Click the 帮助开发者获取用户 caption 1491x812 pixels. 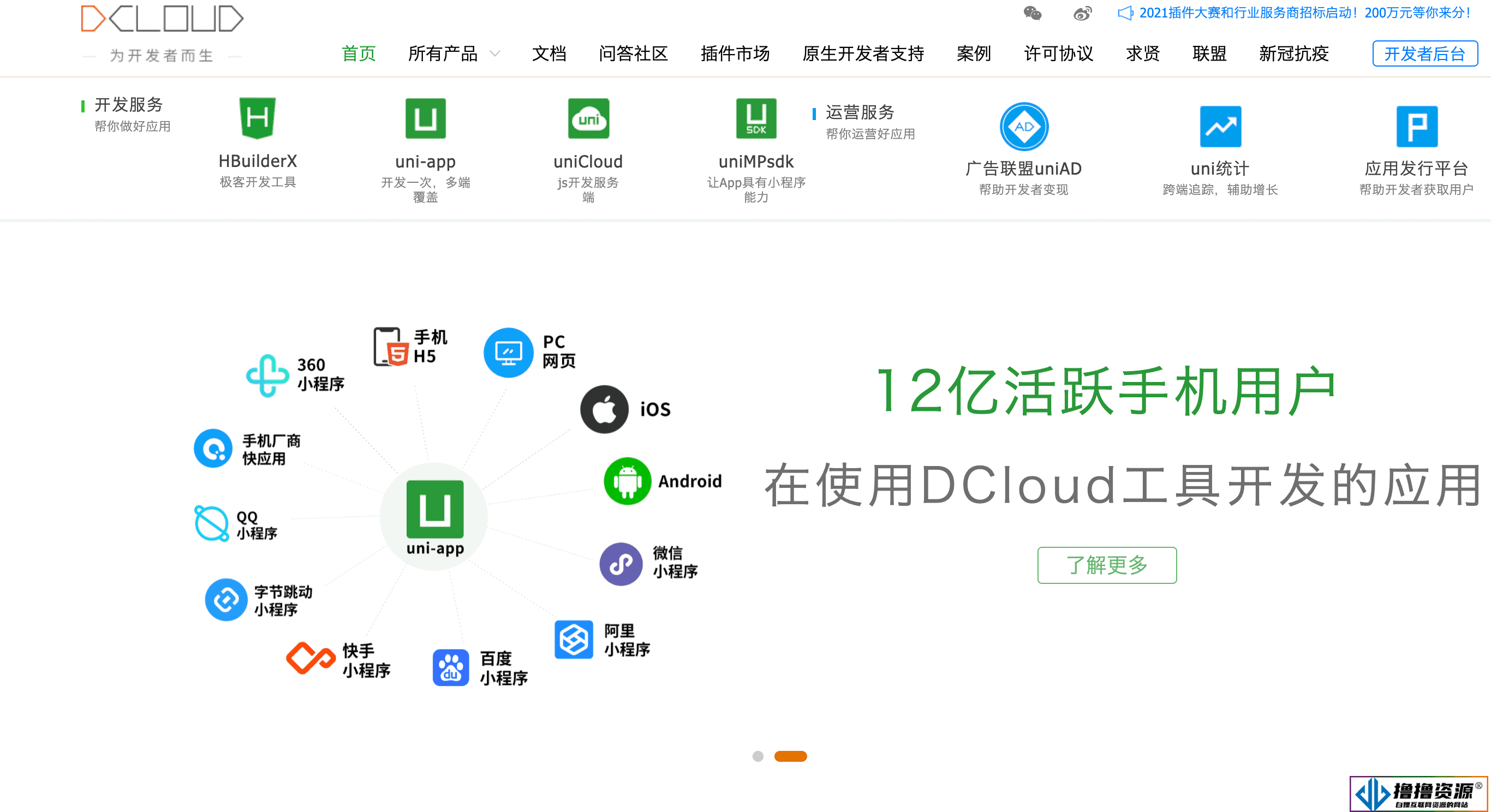(1416, 190)
